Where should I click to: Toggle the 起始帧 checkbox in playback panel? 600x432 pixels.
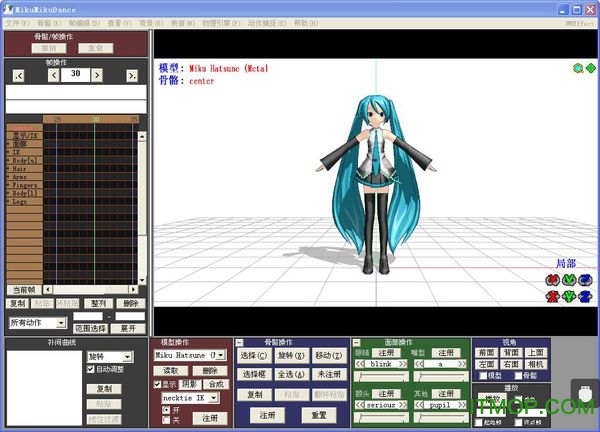(479, 422)
